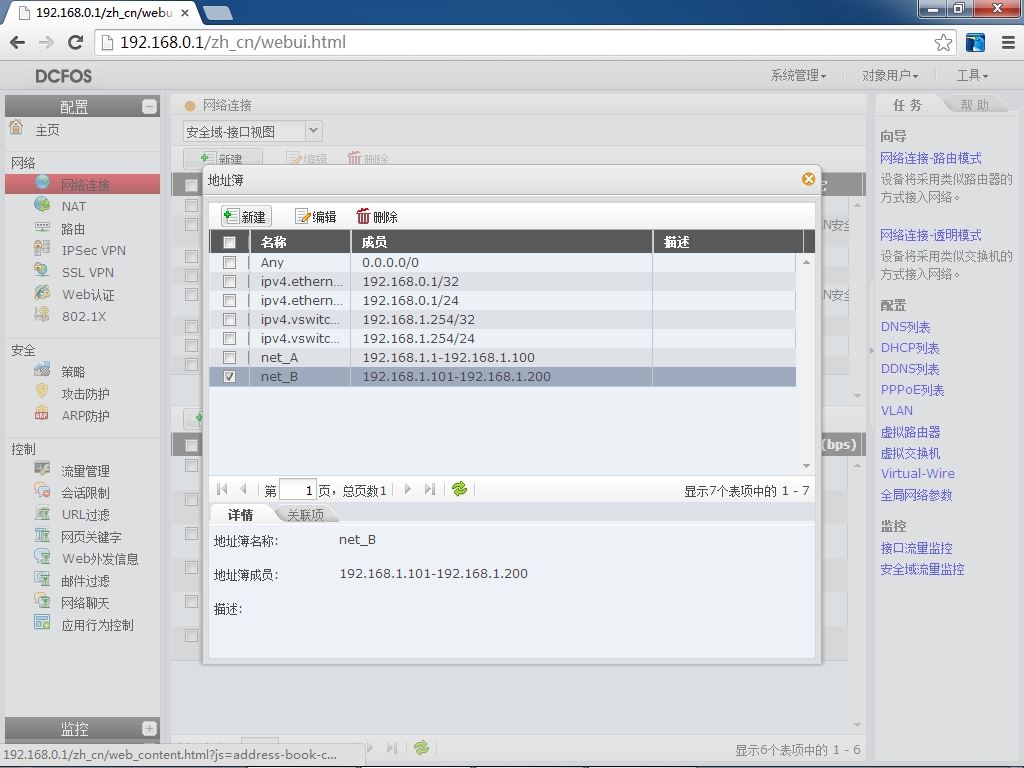Check the 192.168.0.1/32 row checkbox

coord(229,281)
